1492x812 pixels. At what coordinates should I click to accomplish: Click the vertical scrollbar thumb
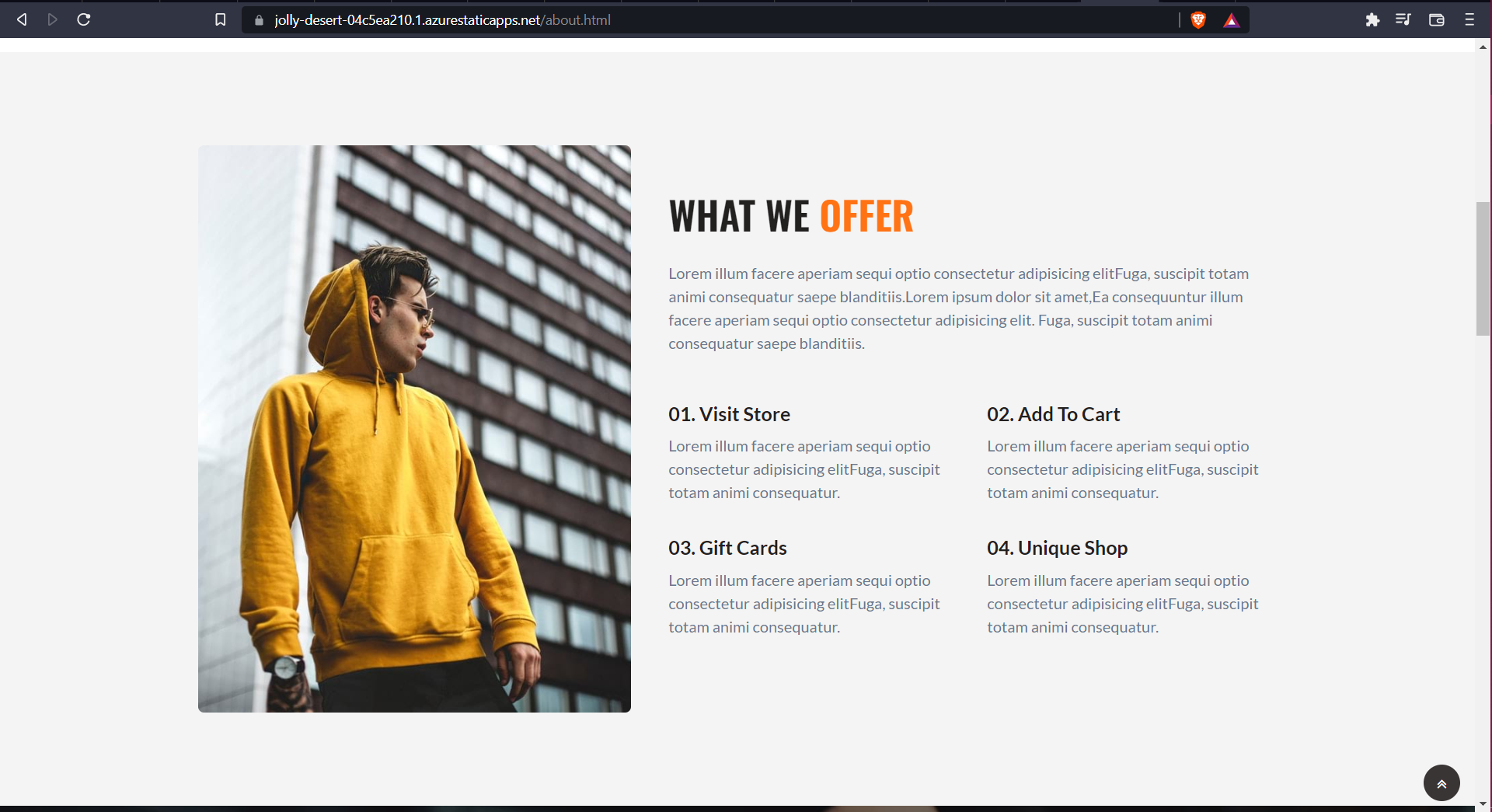(1483, 269)
